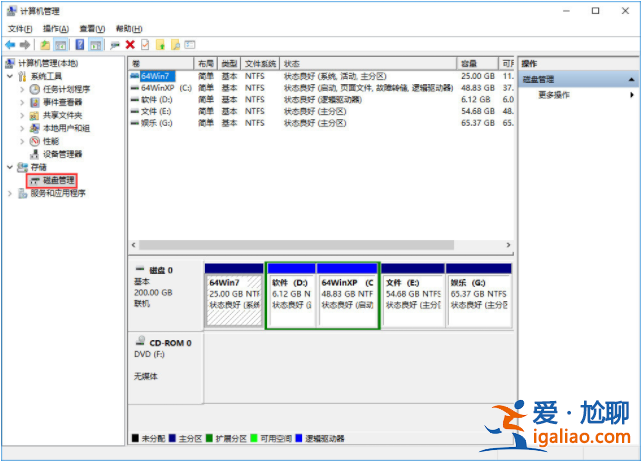
Task: Click the 任务计划程序 clock icon
Action: pyautogui.click(x=35, y=89)
